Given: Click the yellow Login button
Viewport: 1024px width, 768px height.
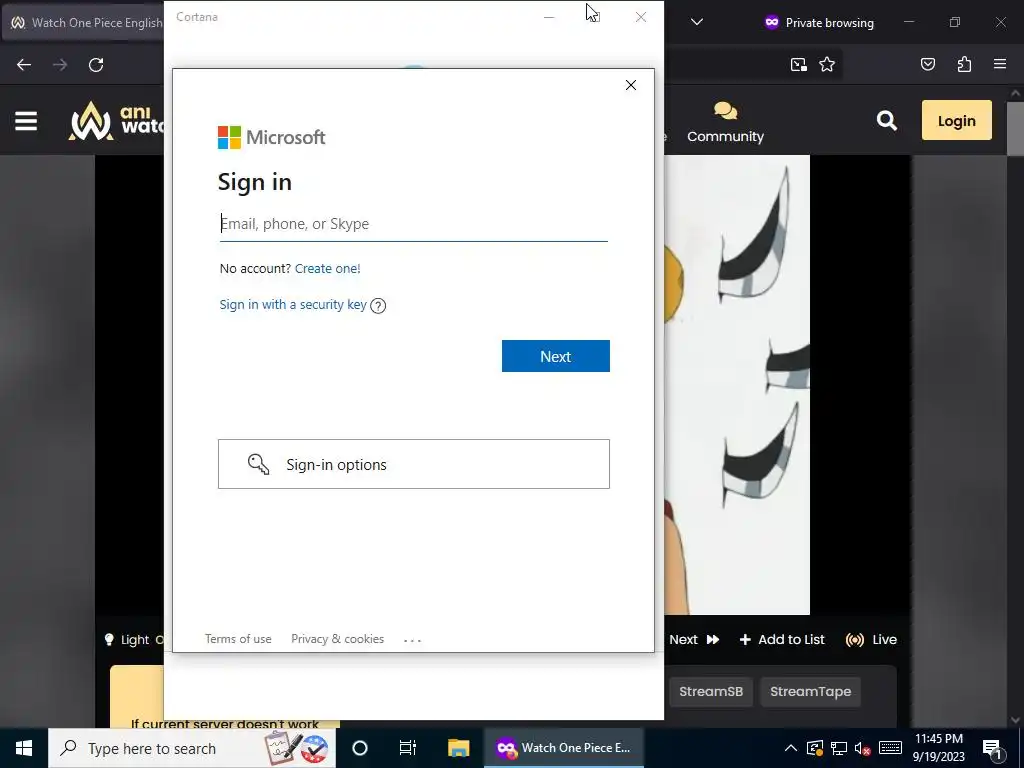Looking at the screenshot, I should [957, 120].
